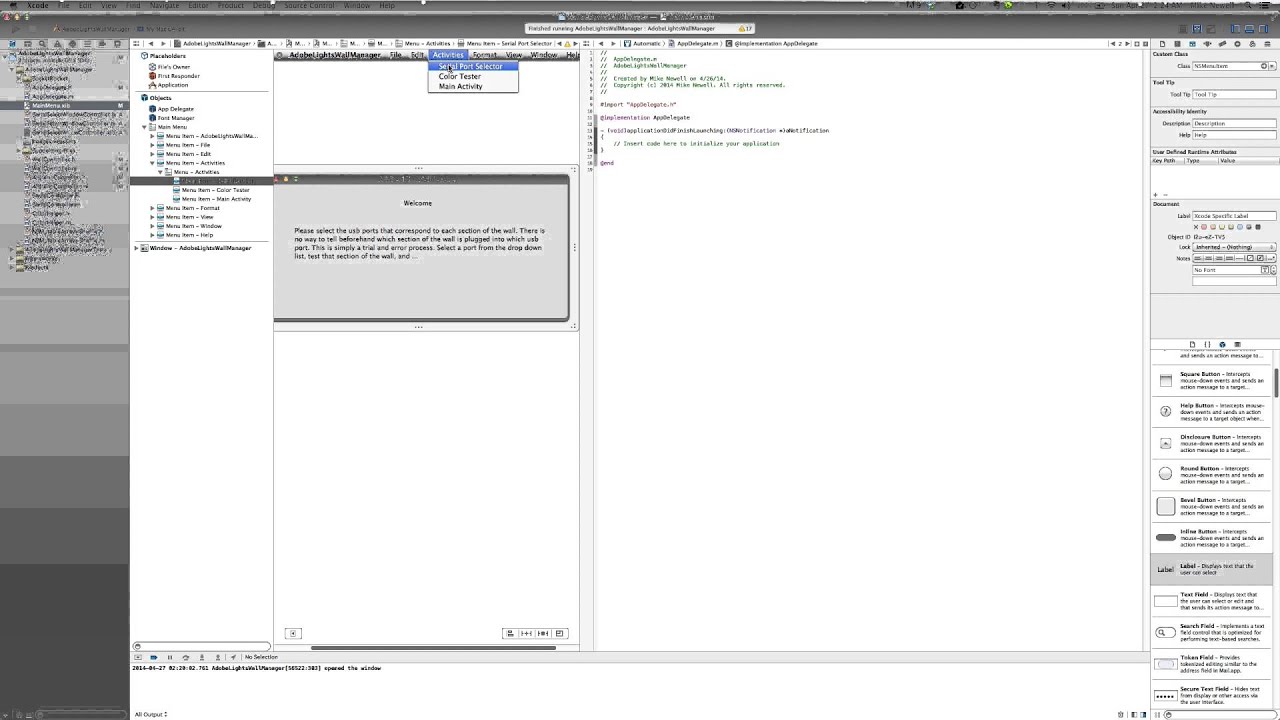
Task: Click the Xcode Specific Label field
Action: [1234, 216]
